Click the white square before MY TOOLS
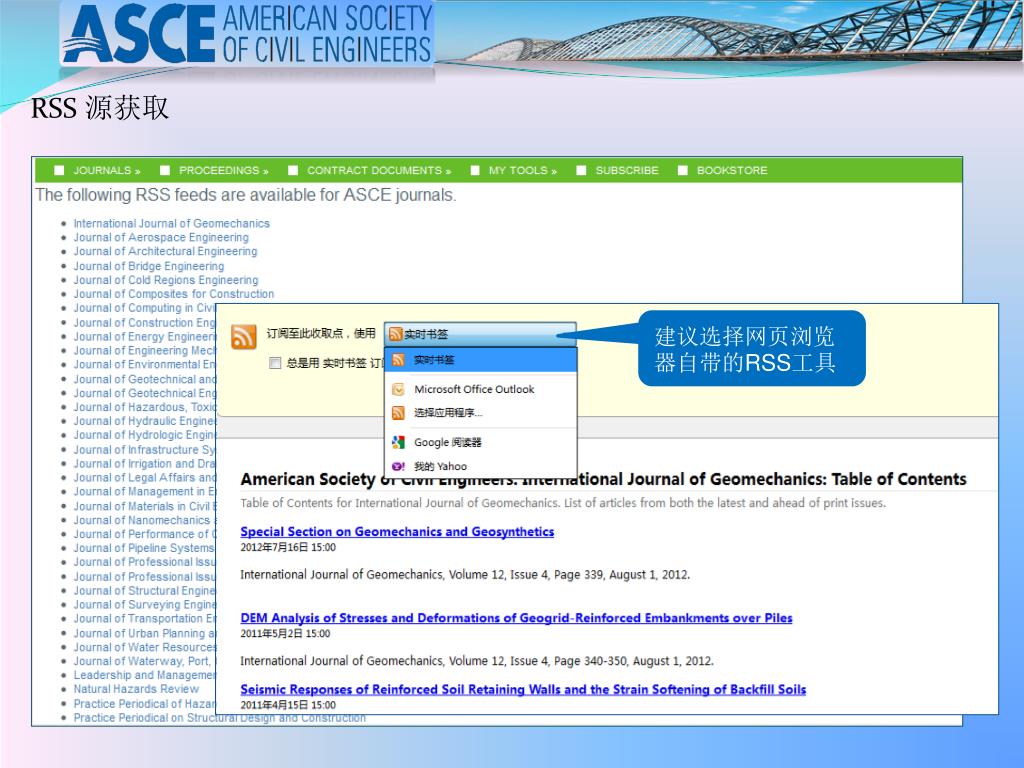This screenshot has width=1024, height=768. [x=475, y=170]
